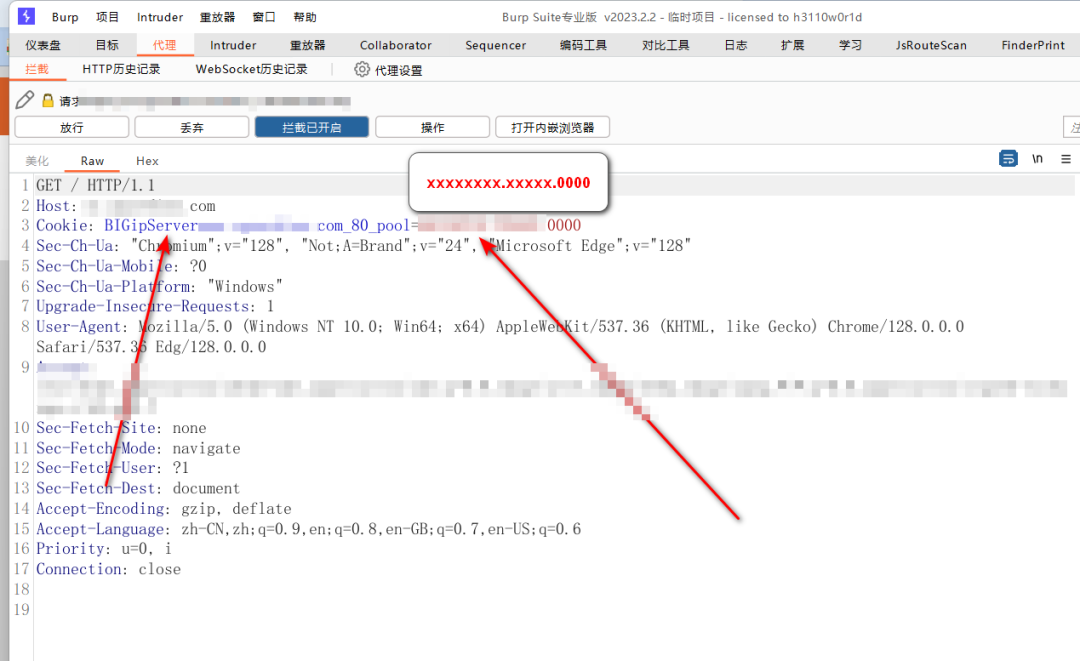The height and width of the screenshot is (661, 1080).
Task: Switch request view to 美化
Action: point(37,161)
